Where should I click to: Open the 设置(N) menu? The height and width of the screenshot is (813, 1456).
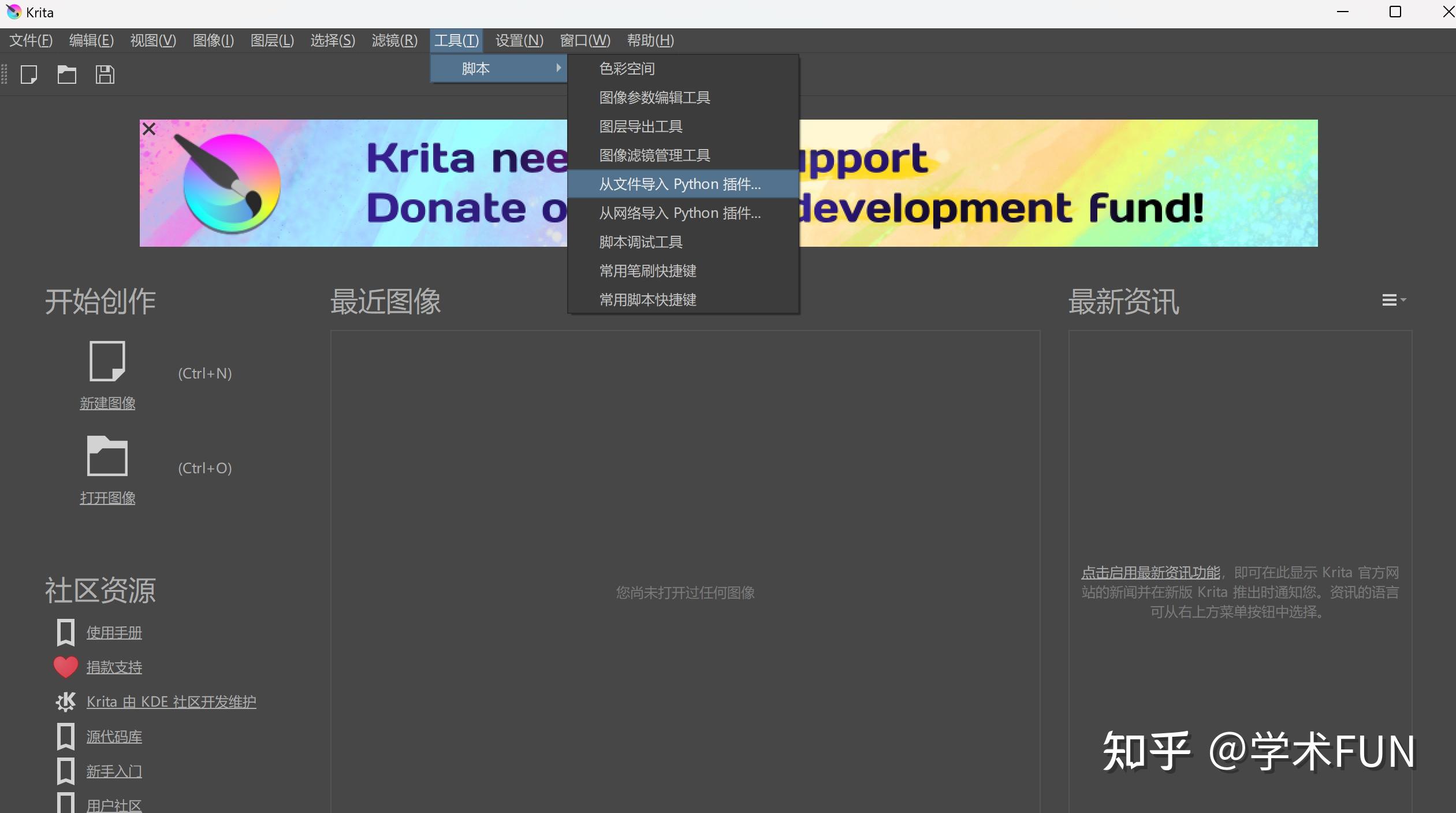tap(518, 40)
